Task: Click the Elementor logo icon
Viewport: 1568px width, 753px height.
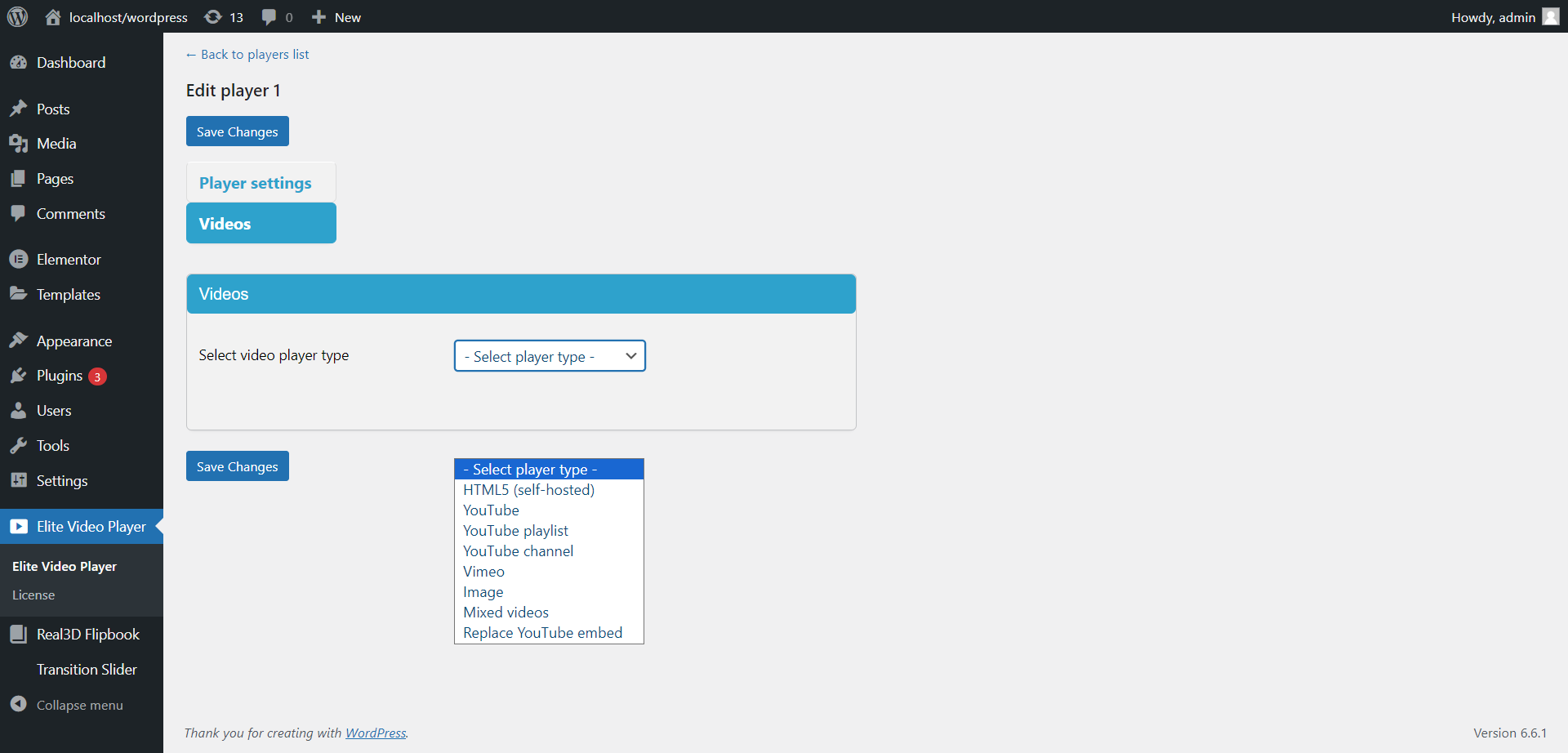Action: pyautogui.click(x=19, y=260)
